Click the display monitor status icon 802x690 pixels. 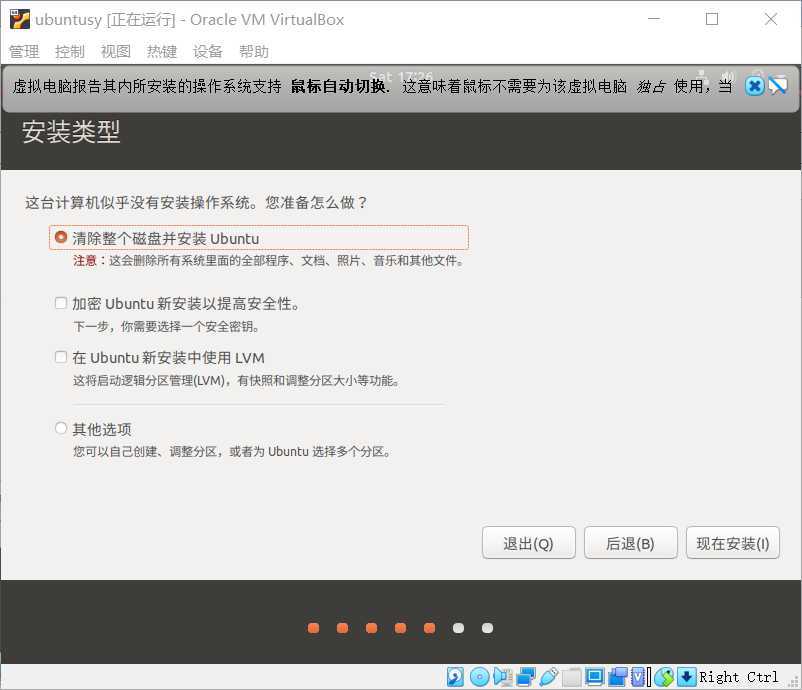click(595, 677)
